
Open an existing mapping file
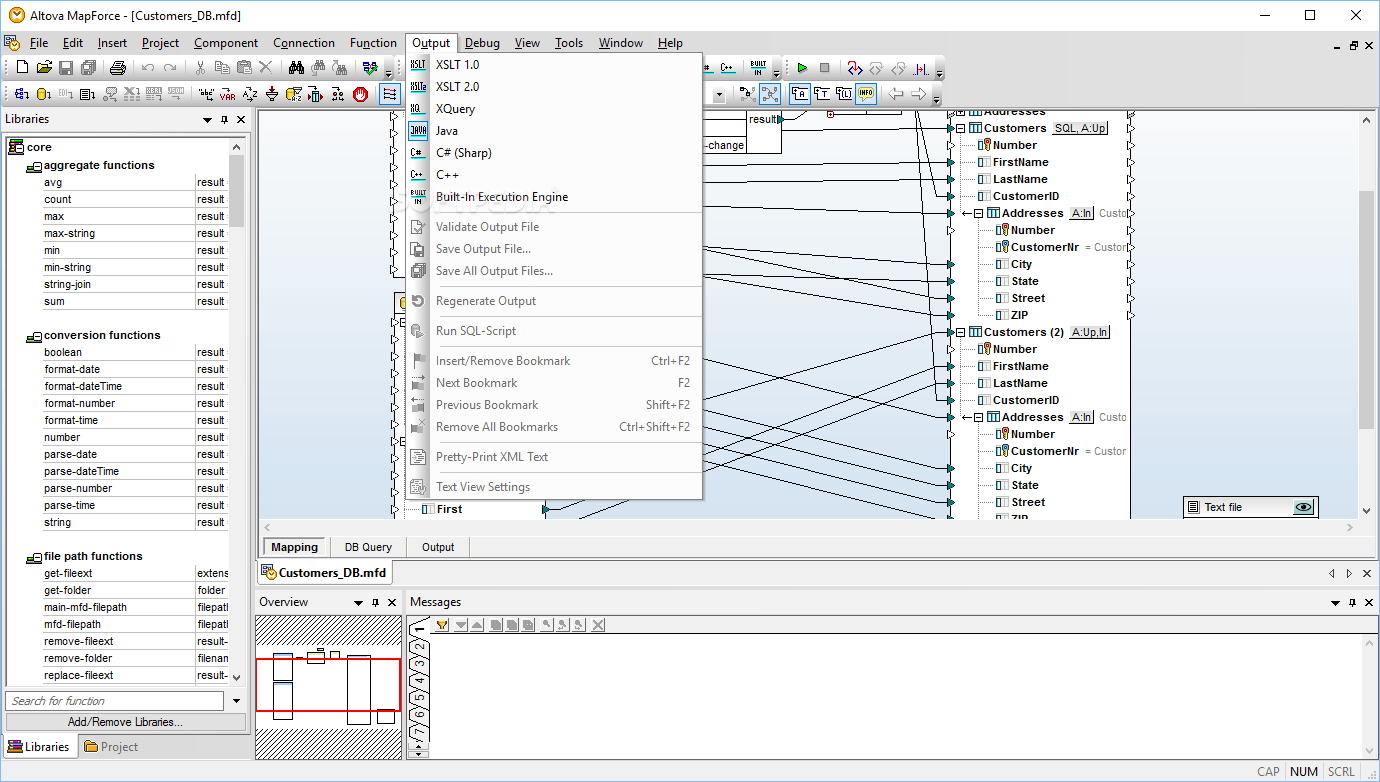[x=44, y=67]
